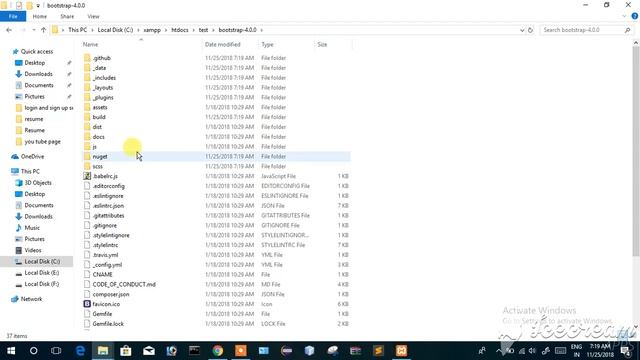Select the Gemfile.lock file
Image resolution: width=640 pixels, height=360 pixels.
coord(108,324)
